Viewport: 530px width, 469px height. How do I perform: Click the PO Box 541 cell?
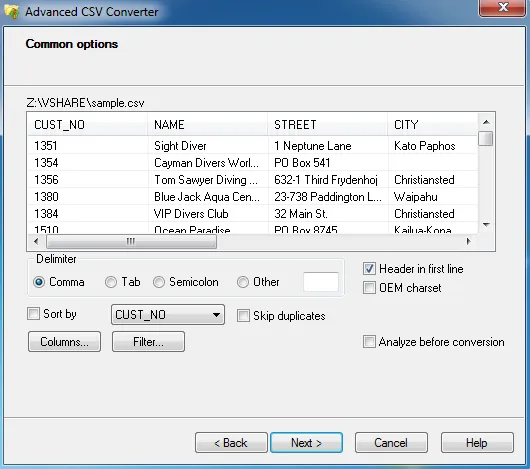[327, 163]
